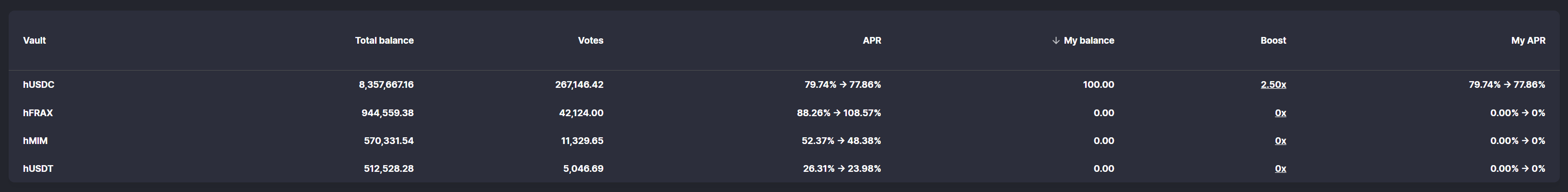Sort by Total balance column
Screen dimensions: 1568x192
(x=384, y=41)
